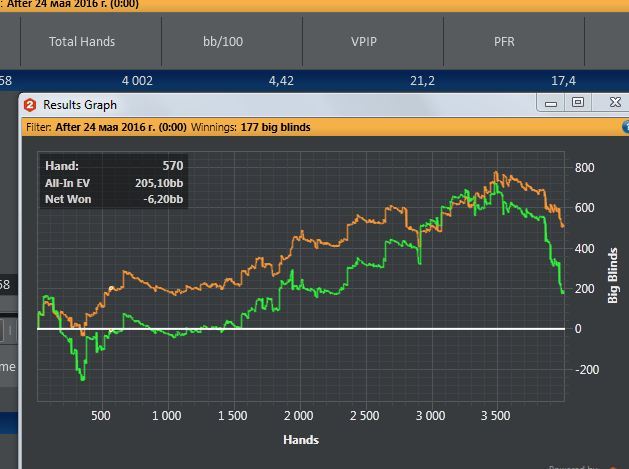Click the Results Graph window title
This screenshot has height=469, width=629.
coord(80,105)
